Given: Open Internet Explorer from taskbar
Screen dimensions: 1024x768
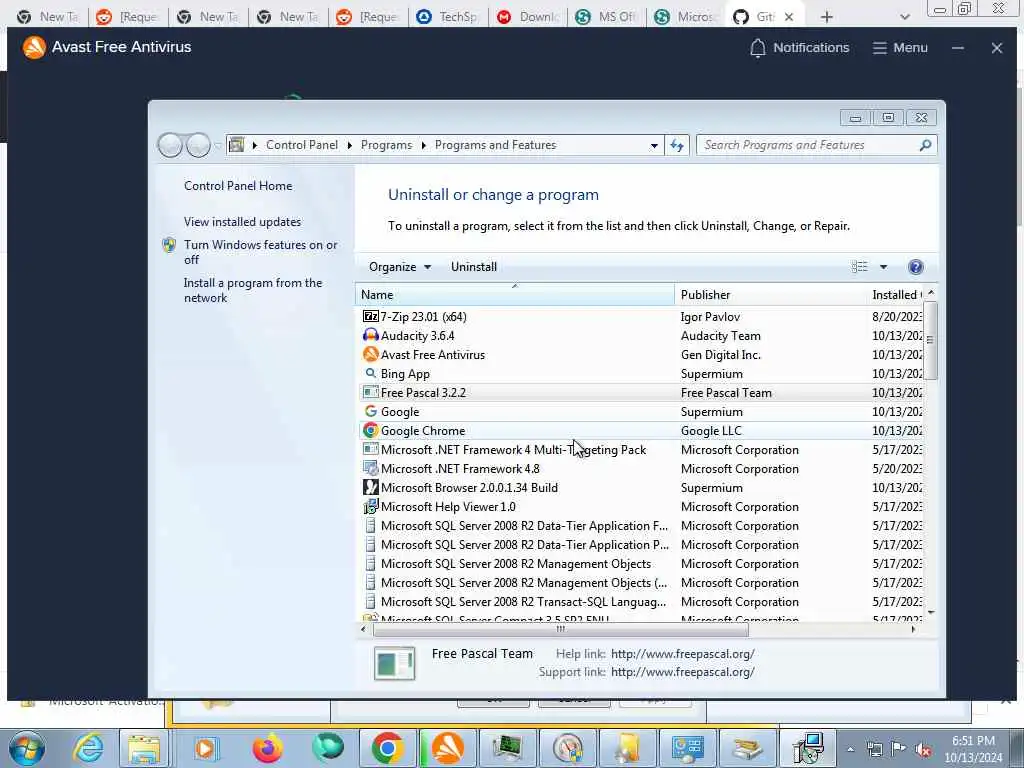Looking at the screenshot, I should click(x=88, y=748).
